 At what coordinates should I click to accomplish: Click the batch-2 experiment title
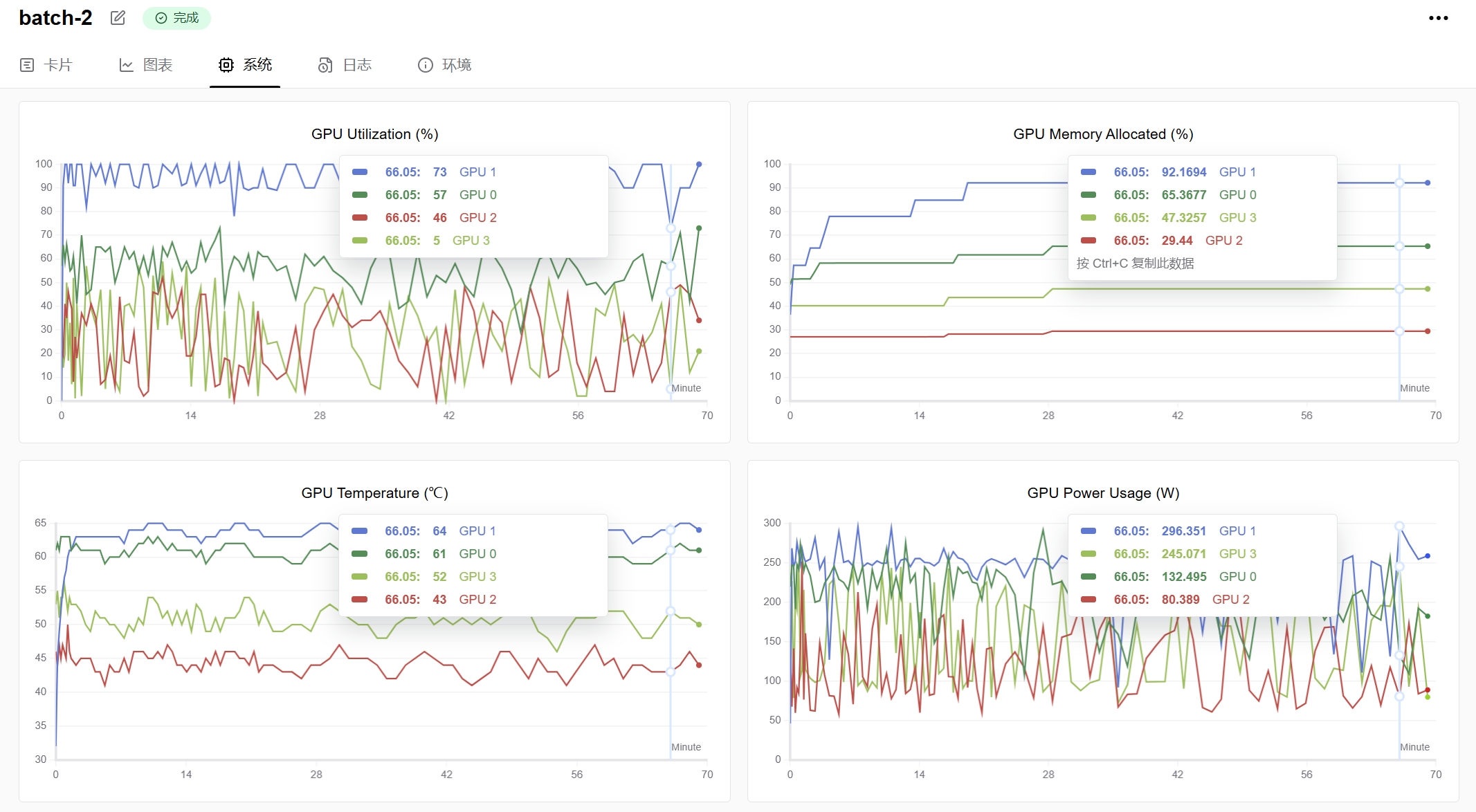(55, 18)
